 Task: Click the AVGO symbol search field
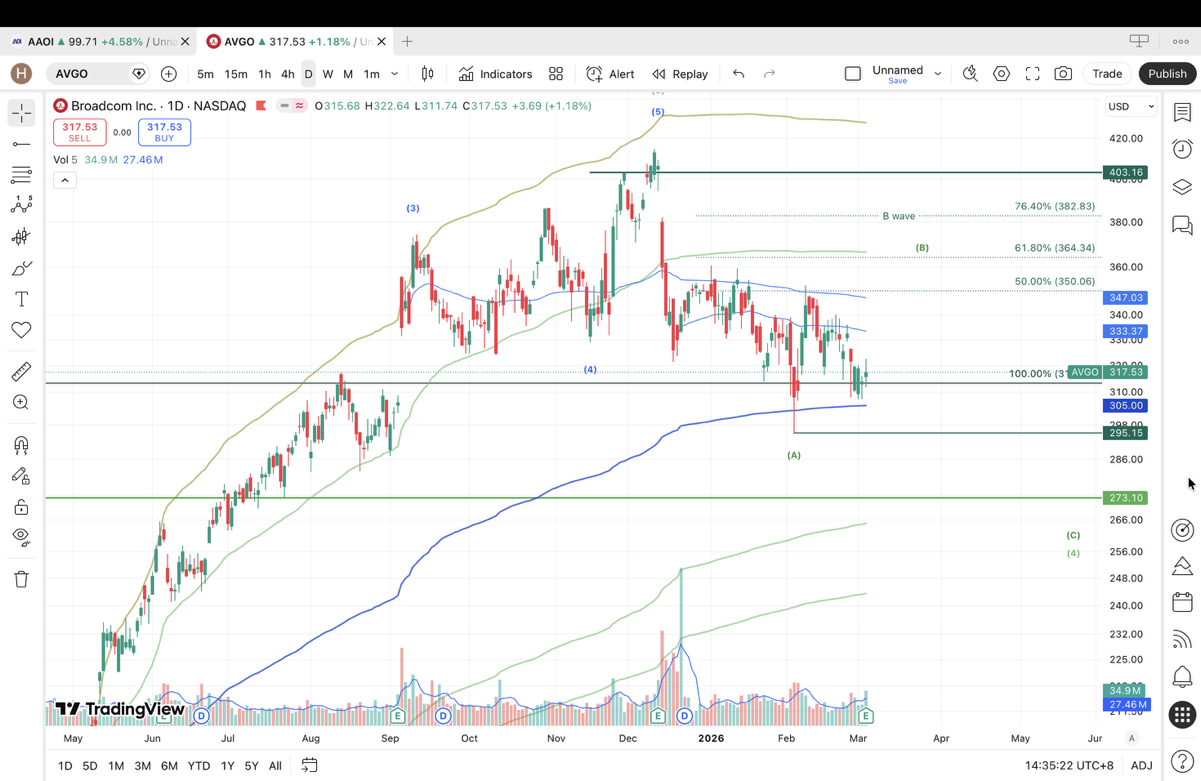[x=88, y=74]
